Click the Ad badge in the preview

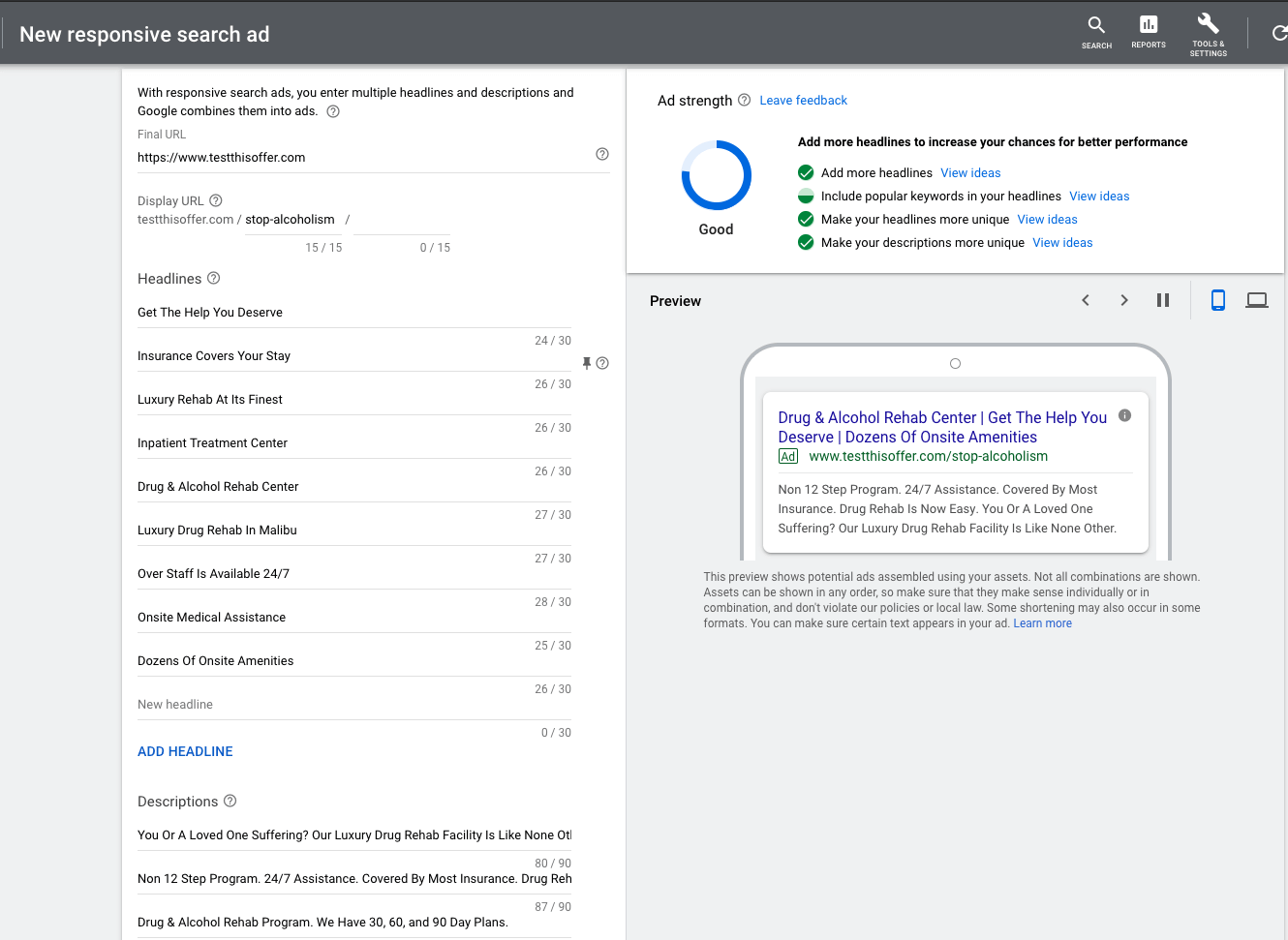pos(788,457)
